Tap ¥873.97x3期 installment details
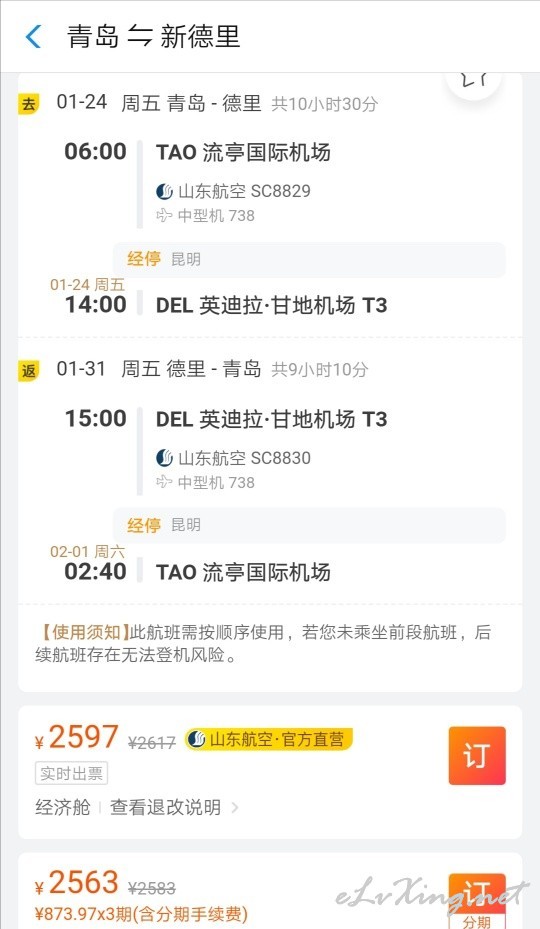 pyautogui.click(x=141, y=914)
